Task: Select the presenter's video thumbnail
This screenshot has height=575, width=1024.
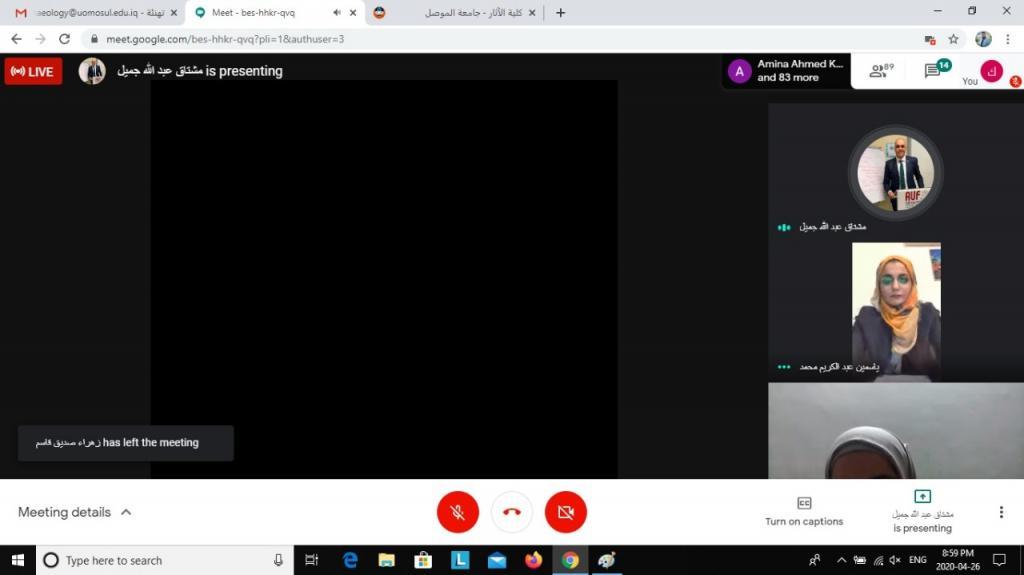Action: pos(896,172)
